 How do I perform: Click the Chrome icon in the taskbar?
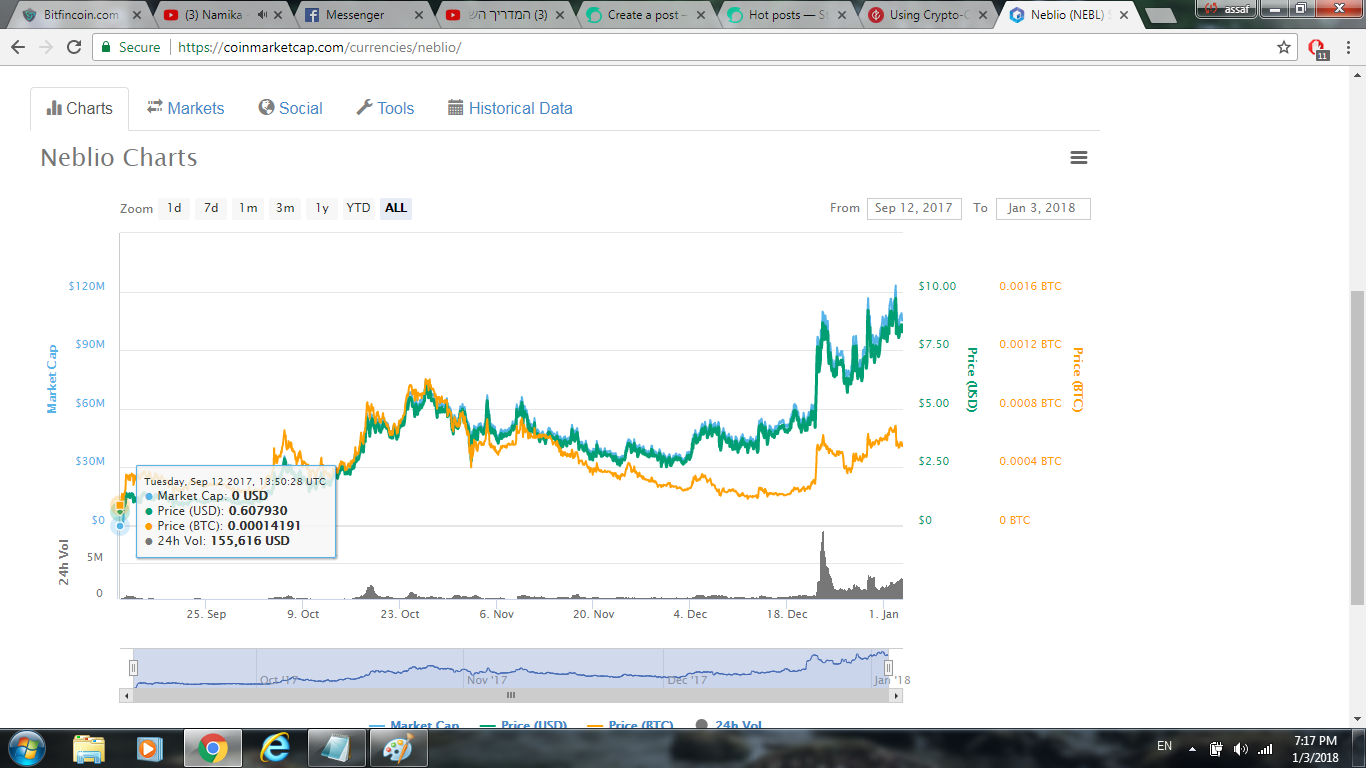212,748
